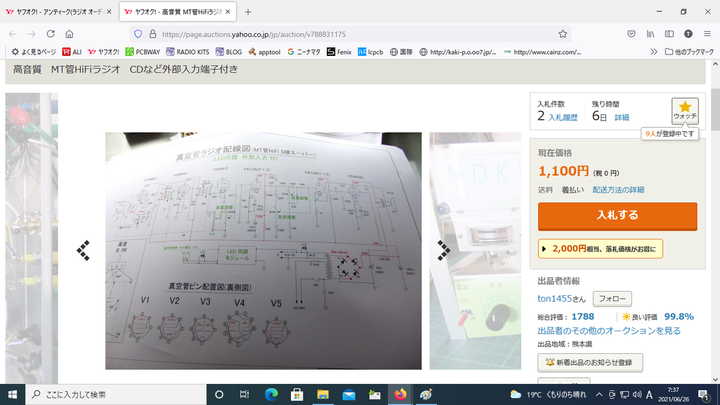Image resolution: width=720 pixels, height=405 pixels.
Task: Click the browser address bar URL
Action: pos(300,33)
